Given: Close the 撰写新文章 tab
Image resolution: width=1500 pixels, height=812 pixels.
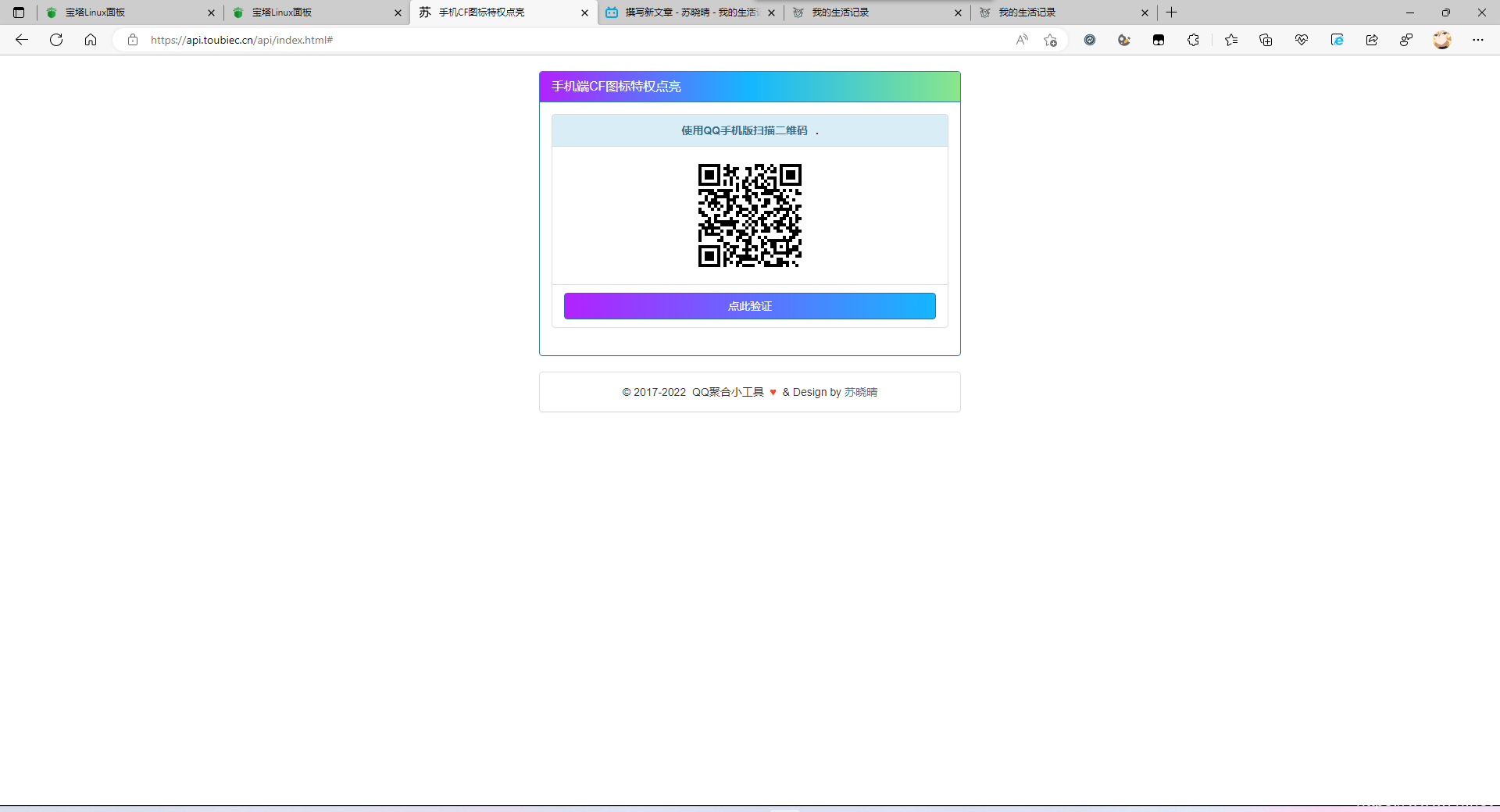Looking at the screenshot, I should pyautogui.click(x=771, y=12).
